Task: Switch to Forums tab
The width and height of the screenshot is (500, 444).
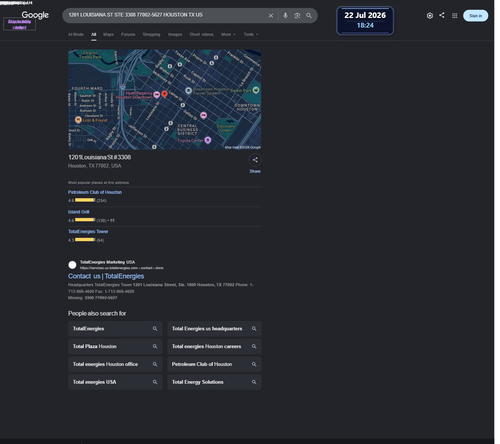Action: pos(128,34)
